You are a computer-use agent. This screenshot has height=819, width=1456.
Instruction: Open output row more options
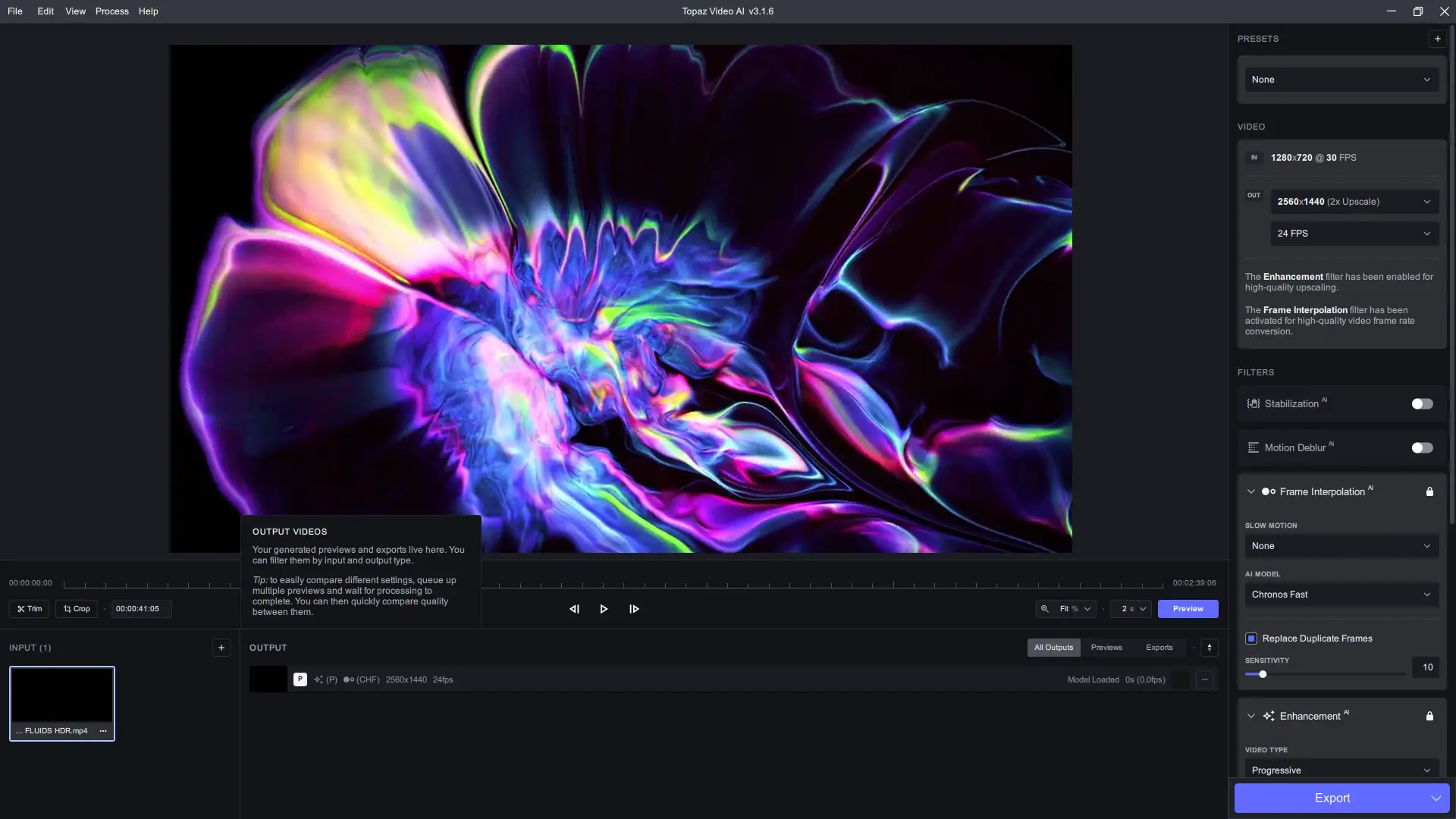(x=1205, y=679)
